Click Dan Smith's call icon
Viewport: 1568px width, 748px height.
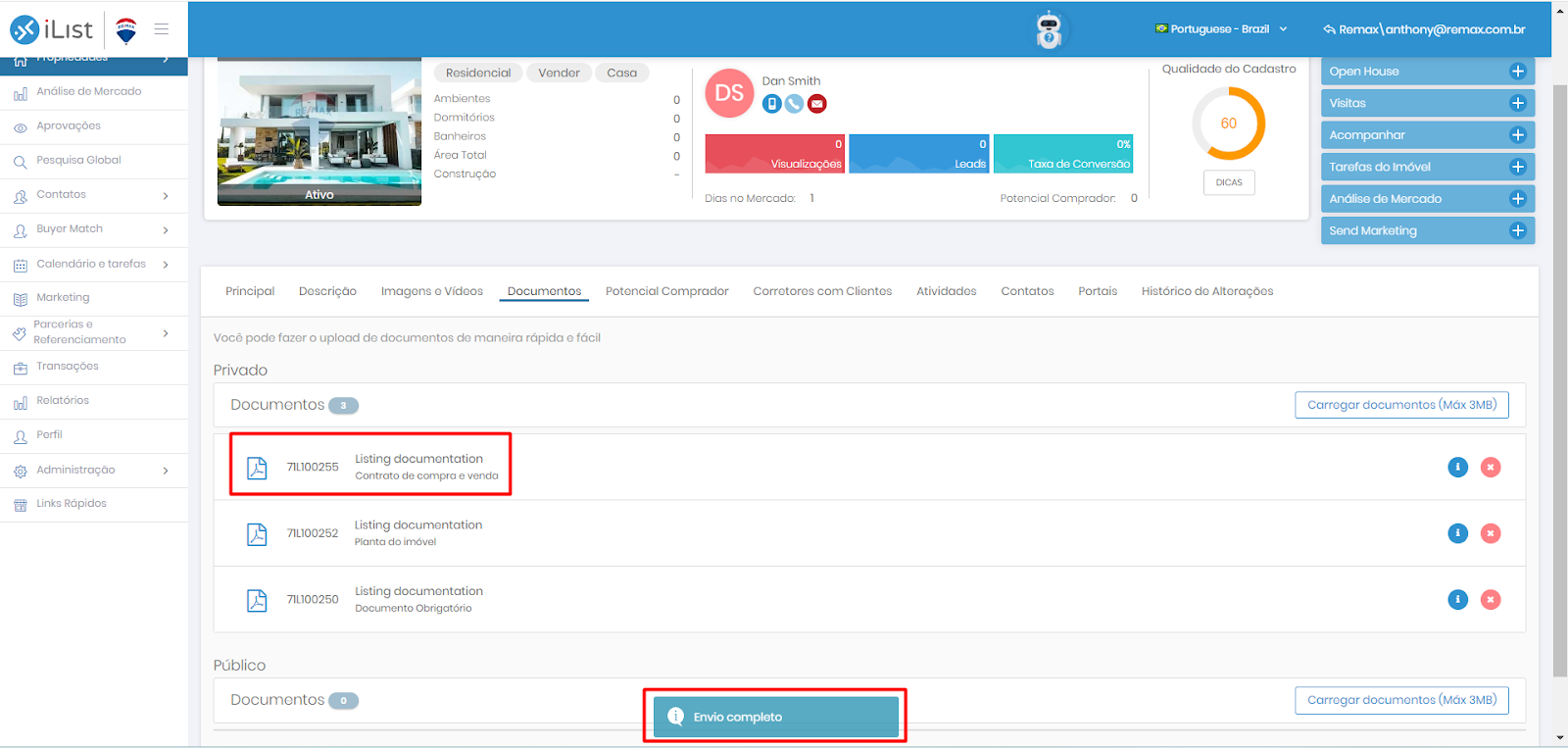[795, 104]
